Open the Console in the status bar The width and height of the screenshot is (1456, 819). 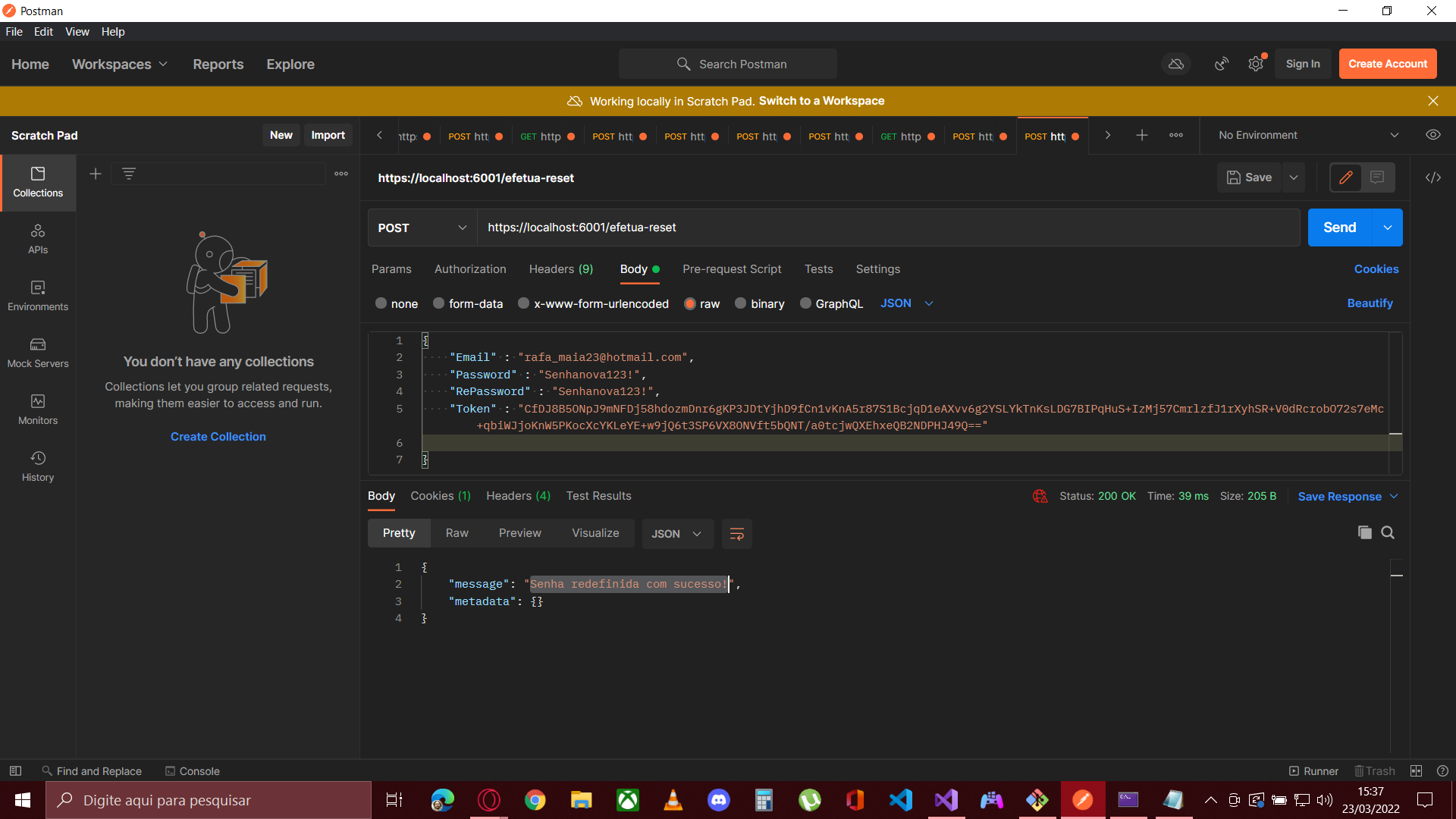tap(193, 771)
